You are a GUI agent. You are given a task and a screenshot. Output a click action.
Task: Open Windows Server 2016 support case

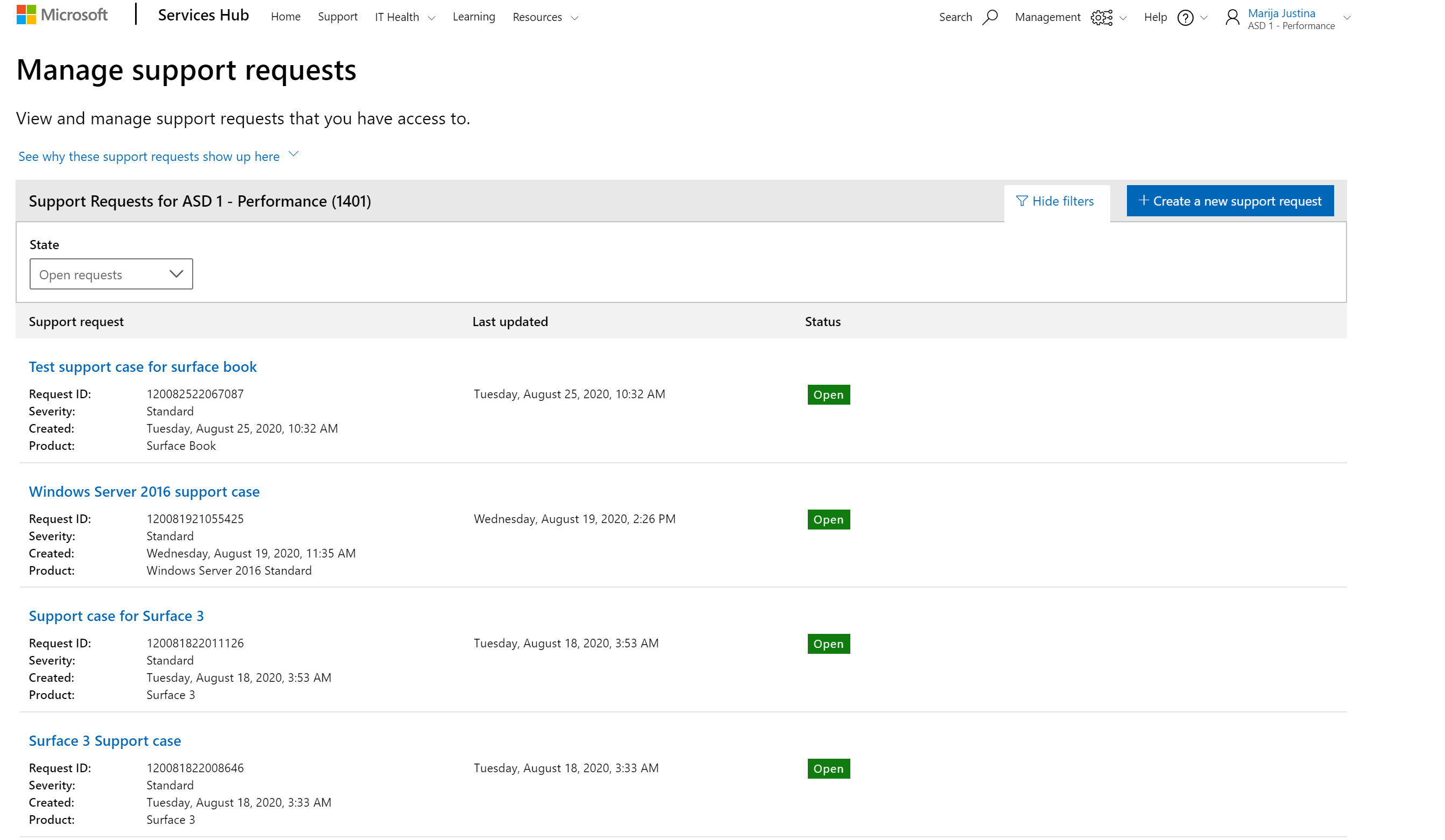pyautogui.click(x=144, y=491)
